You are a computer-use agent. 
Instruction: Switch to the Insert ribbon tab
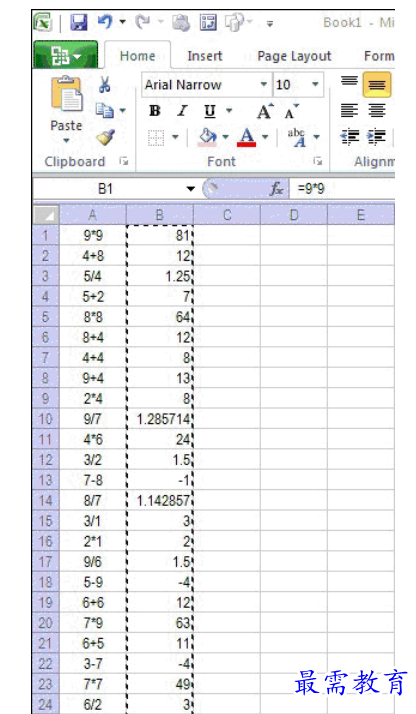tap(205, 56)
